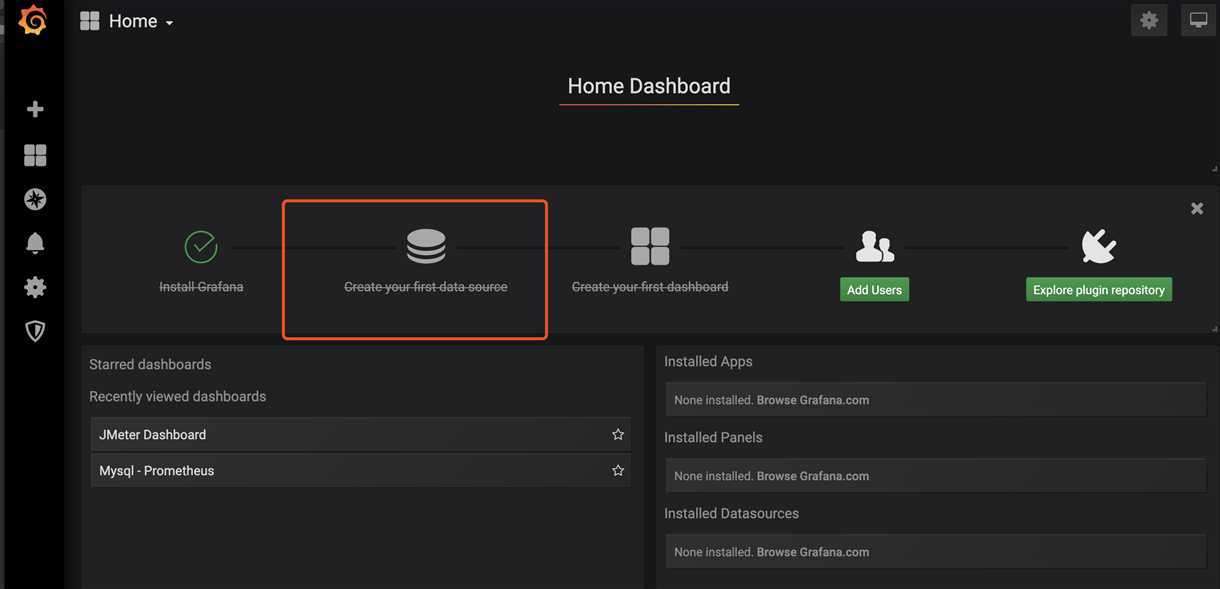Open the Dashboards grid icon in sidebar
Viewport: 1220px width, 589px height.
click(35, 155)
